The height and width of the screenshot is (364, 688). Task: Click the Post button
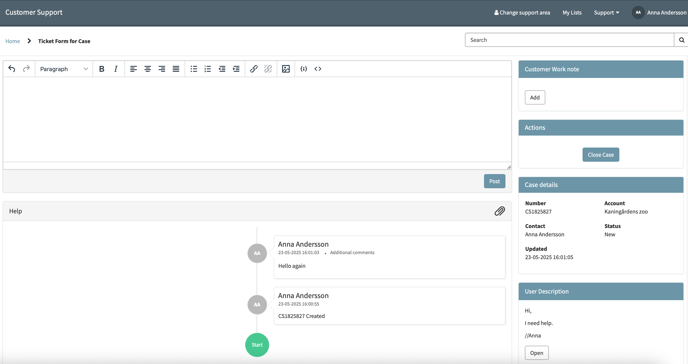(494, 181)
